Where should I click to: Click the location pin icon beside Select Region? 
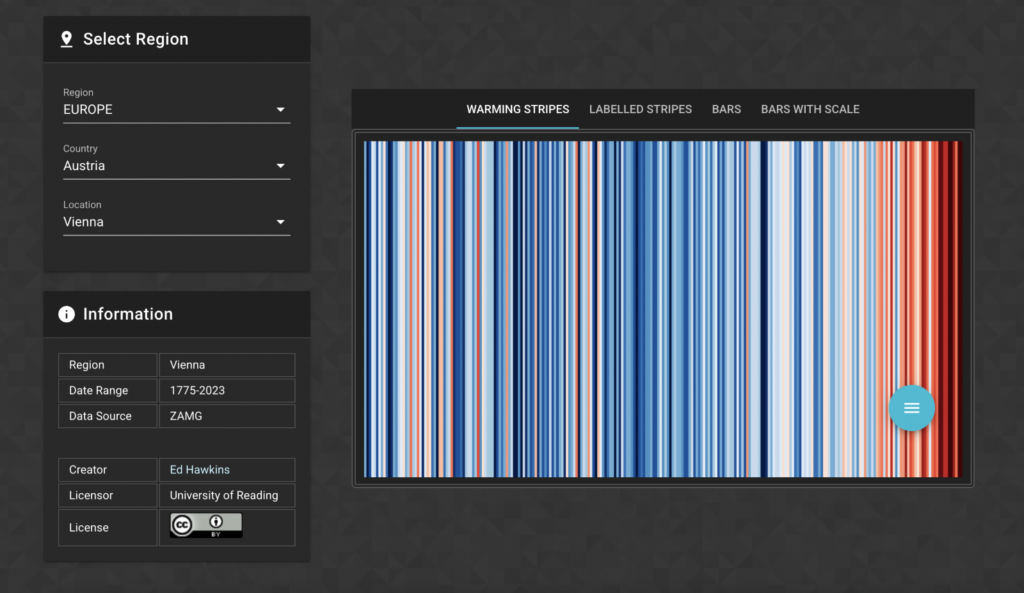[x=67, y=39]
